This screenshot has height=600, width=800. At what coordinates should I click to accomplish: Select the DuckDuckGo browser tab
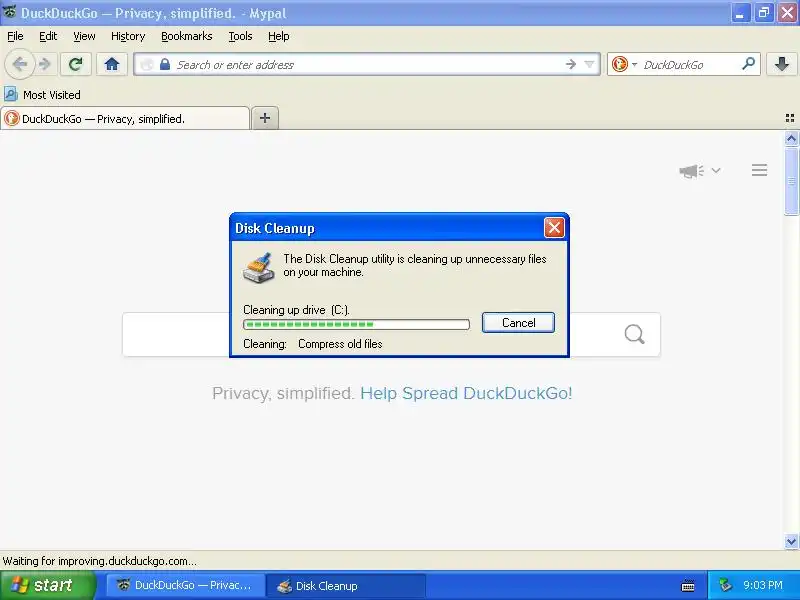click(125, 118)
